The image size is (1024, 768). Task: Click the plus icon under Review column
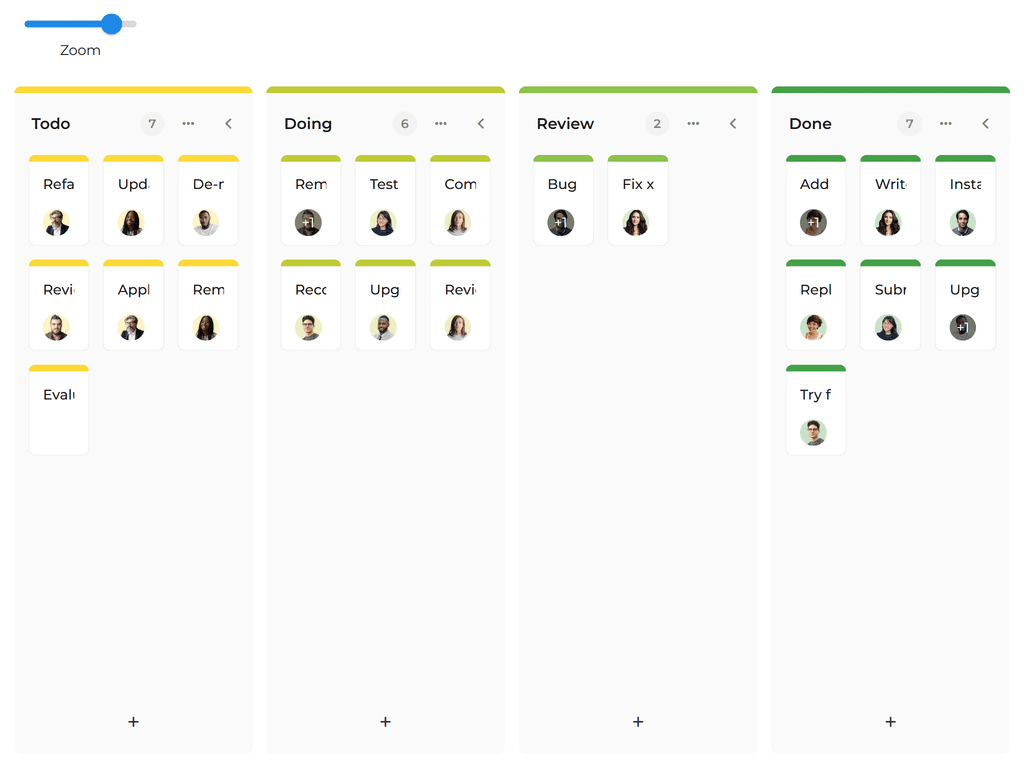point(638,721)
